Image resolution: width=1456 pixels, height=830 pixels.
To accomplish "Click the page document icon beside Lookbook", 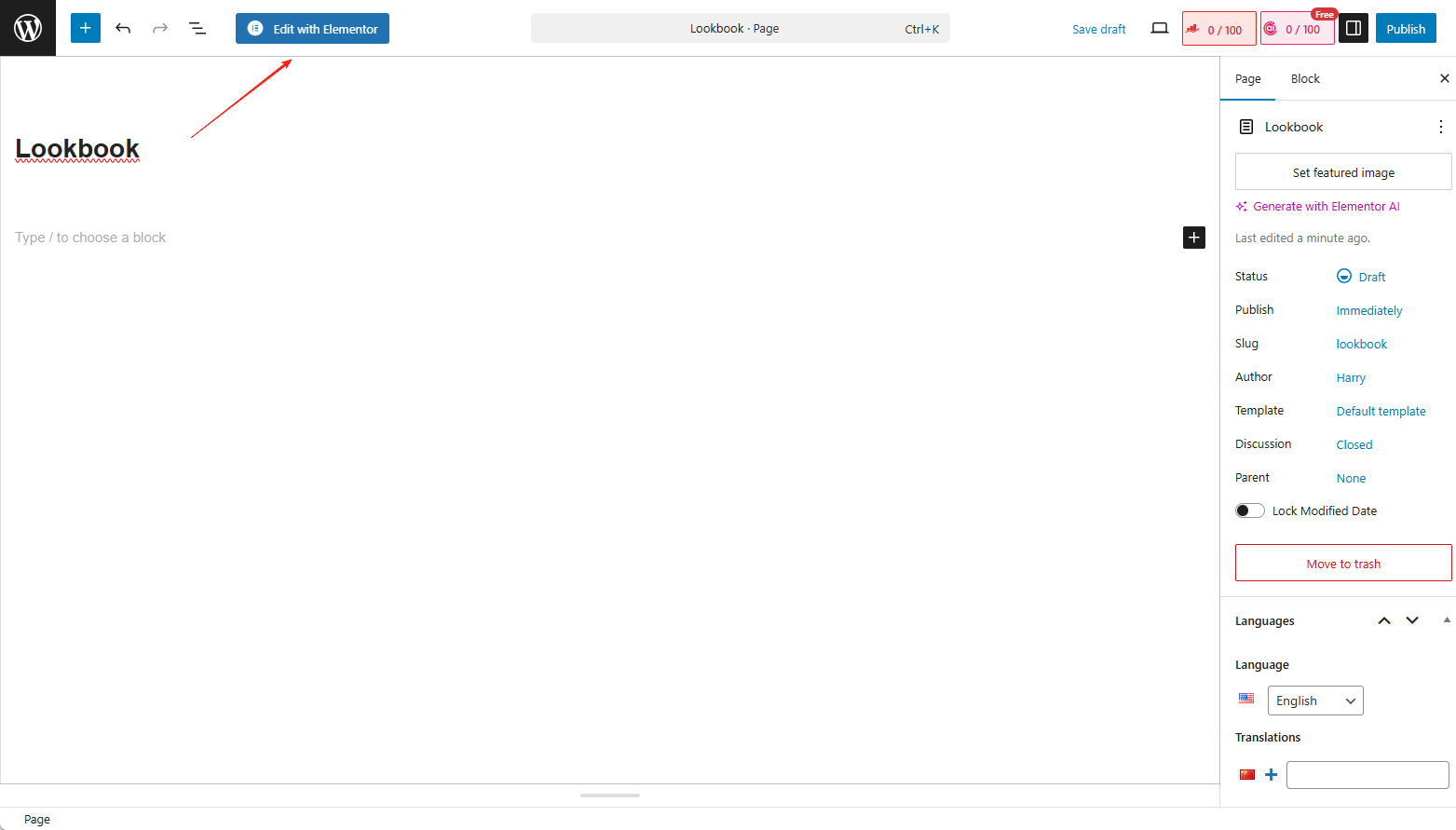I will tap(1246, 127).
